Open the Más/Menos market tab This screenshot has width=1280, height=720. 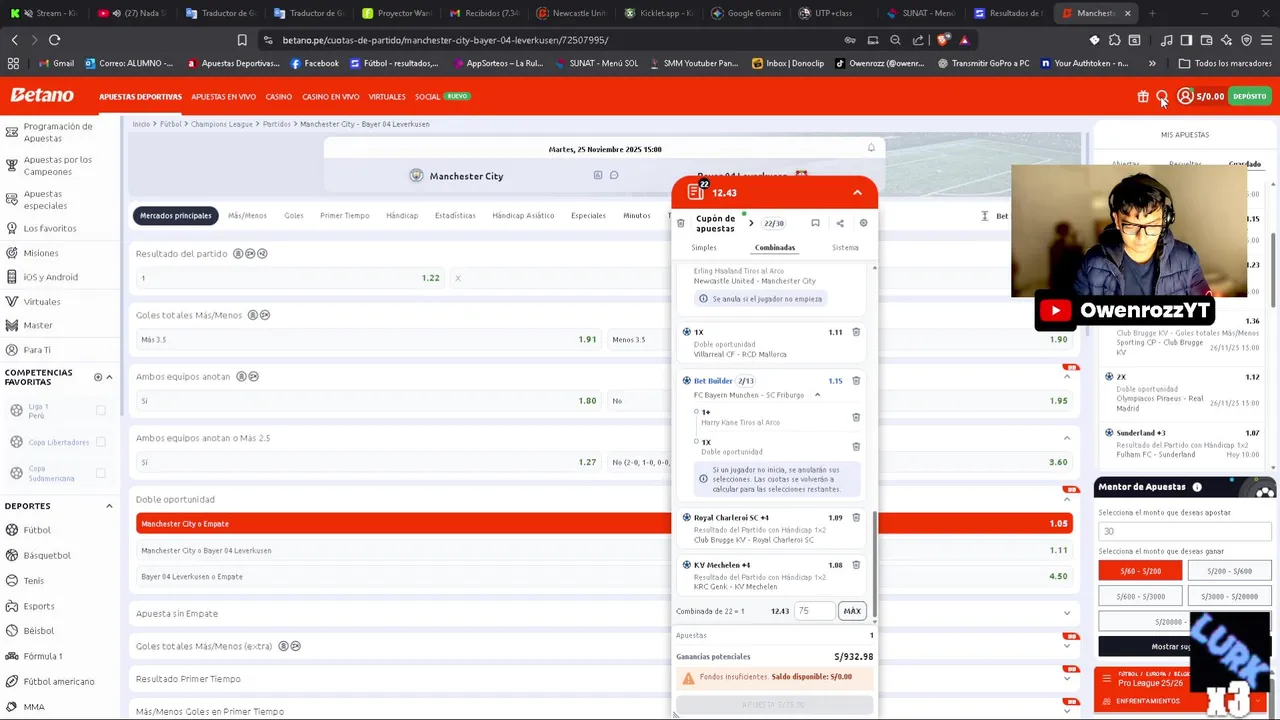click(x=247, y=216)
